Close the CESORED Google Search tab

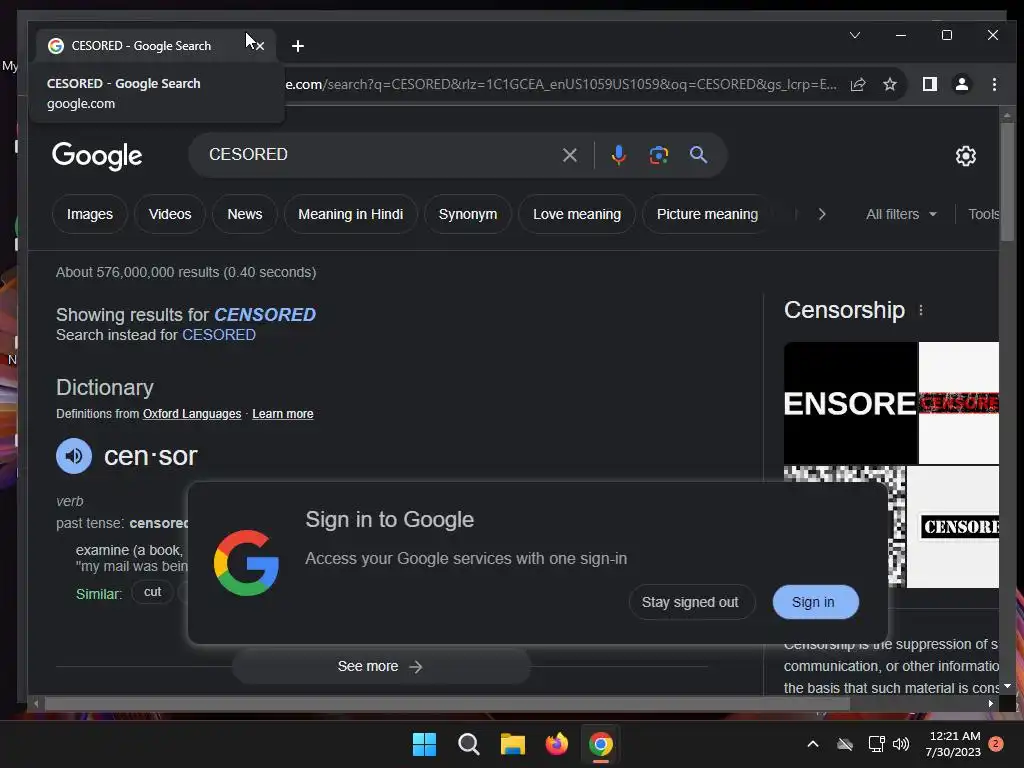[x=260, y=46]
